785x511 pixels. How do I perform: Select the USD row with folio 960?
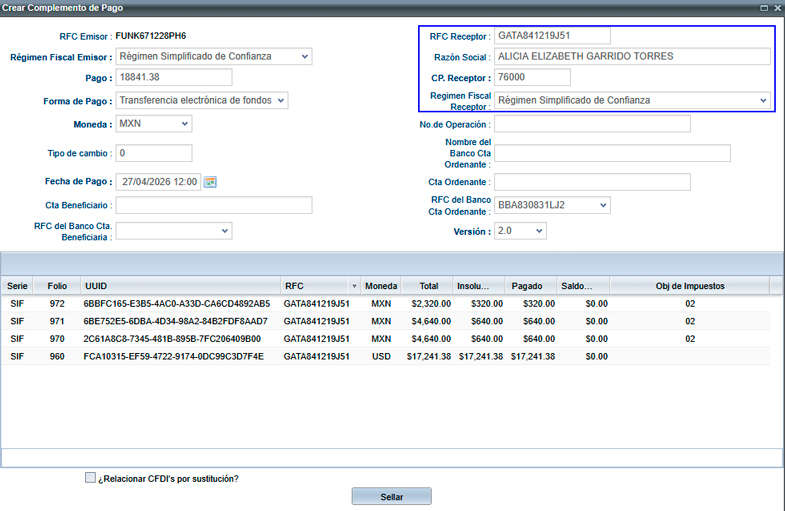click(300, 356)
